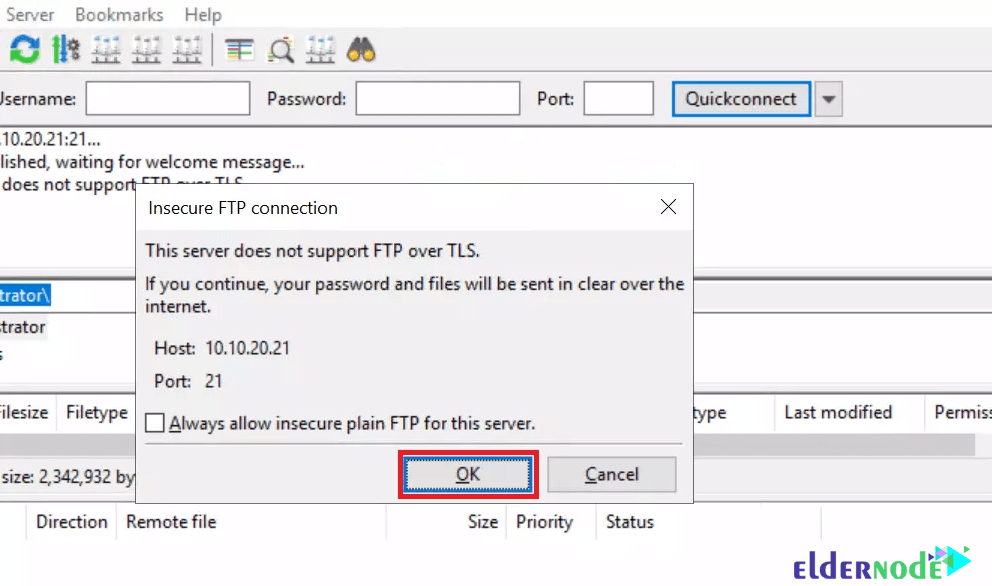Click the second server grid toolbar icon

(x=147, y=49)
